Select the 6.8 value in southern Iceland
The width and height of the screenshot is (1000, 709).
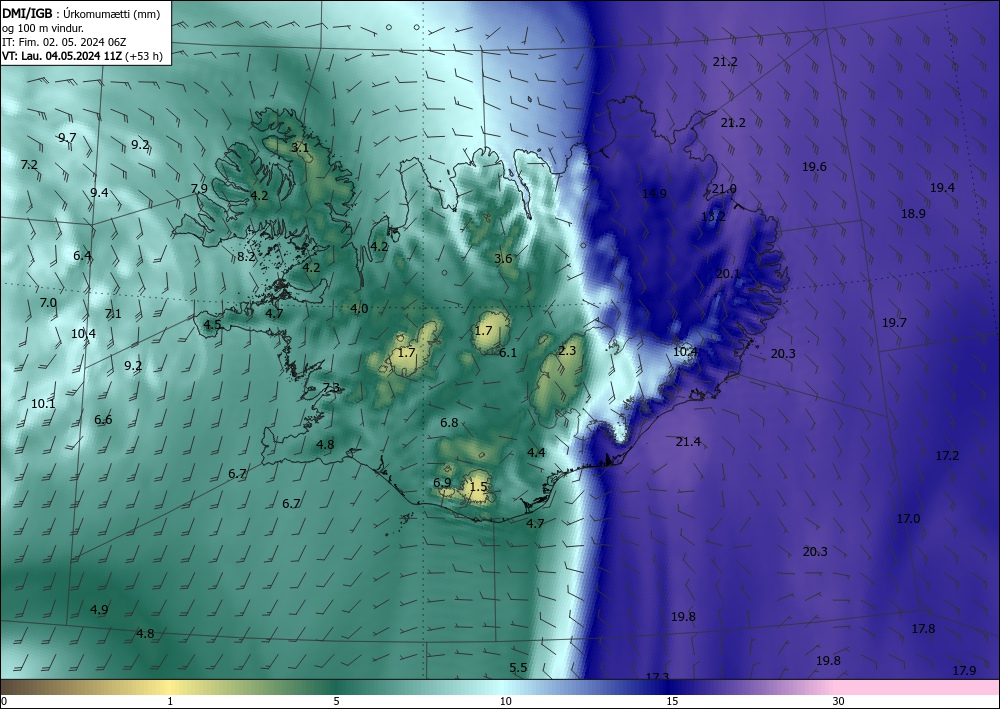(450, 423)
